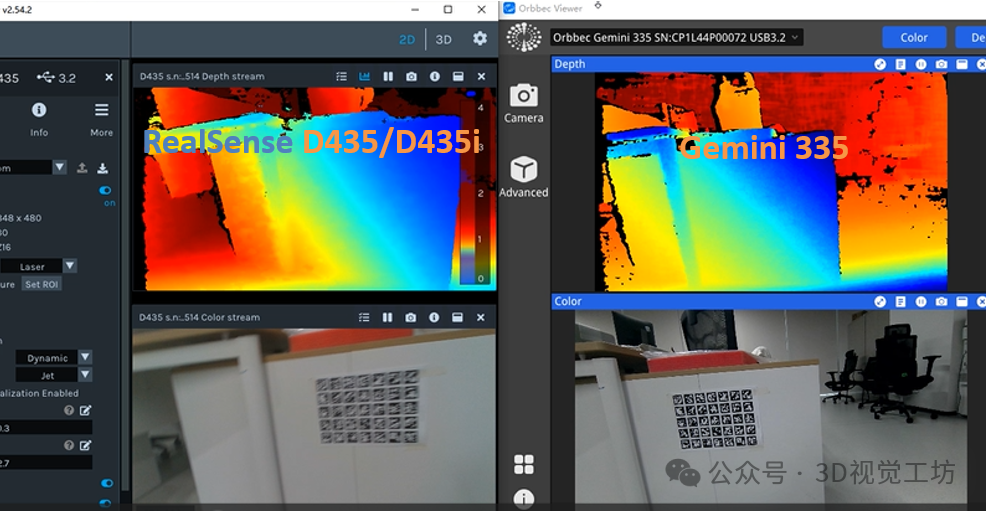Viewport: 986px width, 511px height.
Task: Click the Orbbec logo icon
Action: pos(524,37)
